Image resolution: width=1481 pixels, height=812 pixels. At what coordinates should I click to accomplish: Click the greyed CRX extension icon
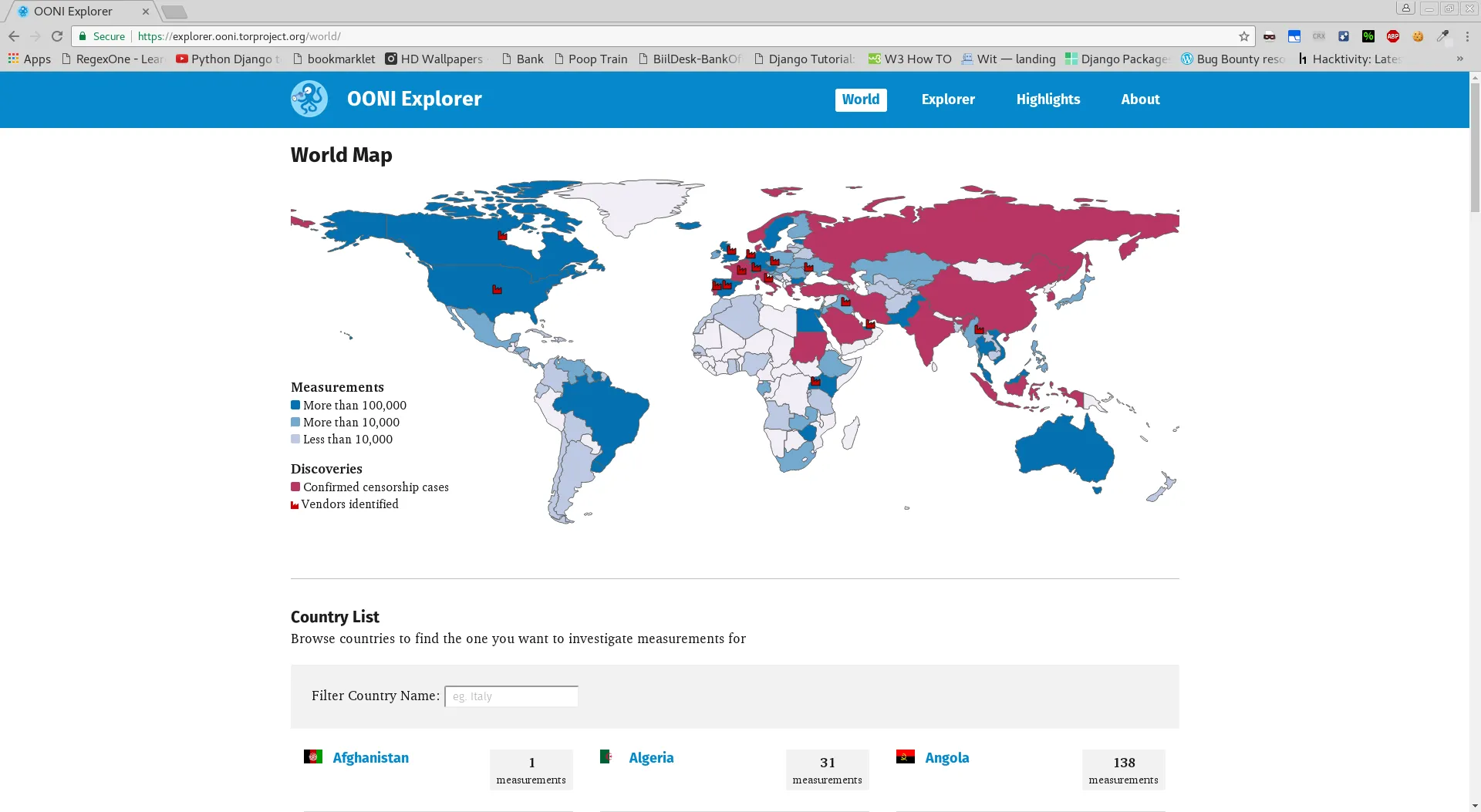coord(1319,36)
